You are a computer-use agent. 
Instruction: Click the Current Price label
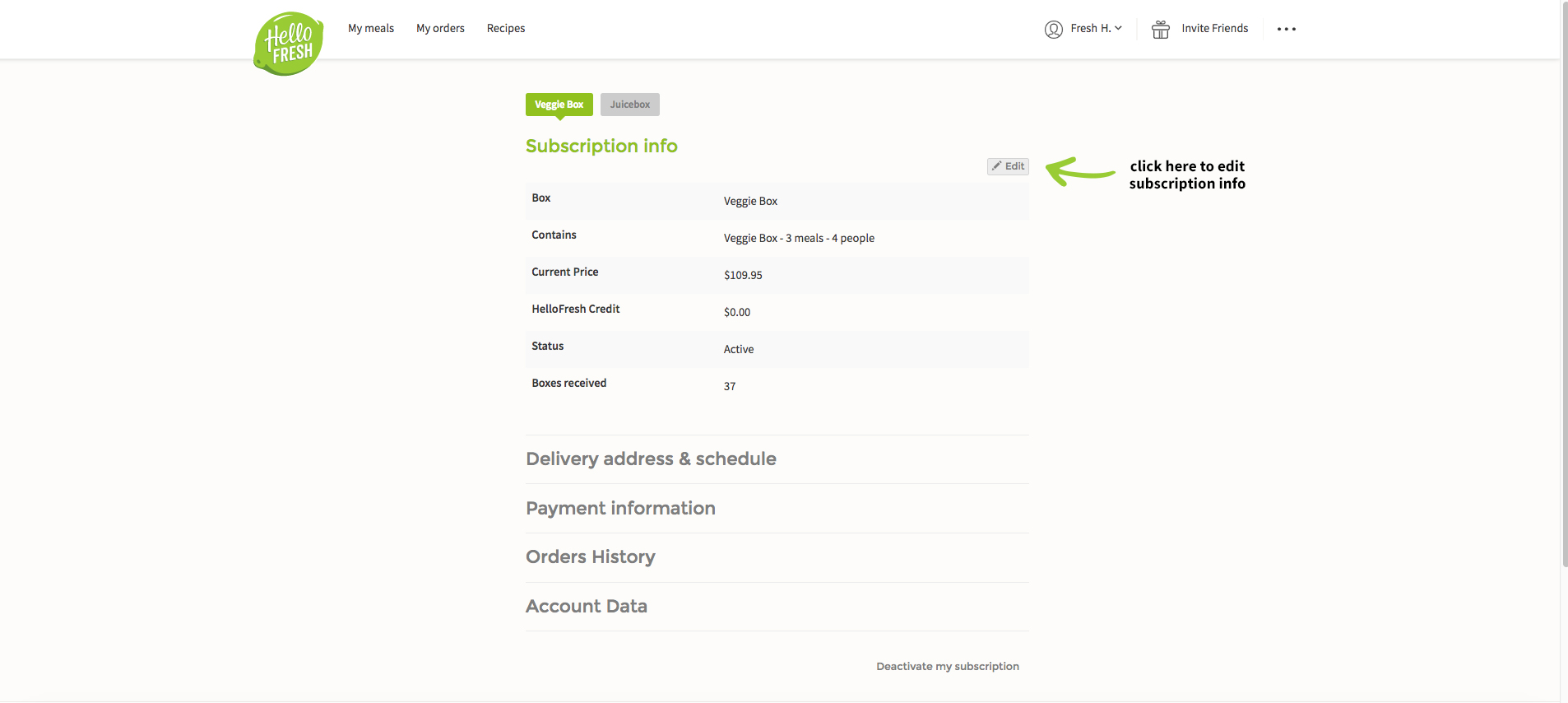[x=565, y=272]
